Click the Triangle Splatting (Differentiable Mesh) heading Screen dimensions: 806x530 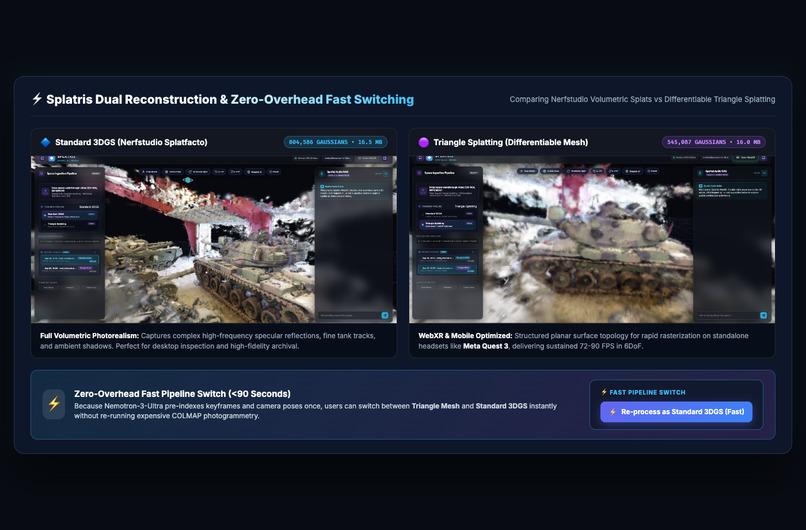[510, 142]
